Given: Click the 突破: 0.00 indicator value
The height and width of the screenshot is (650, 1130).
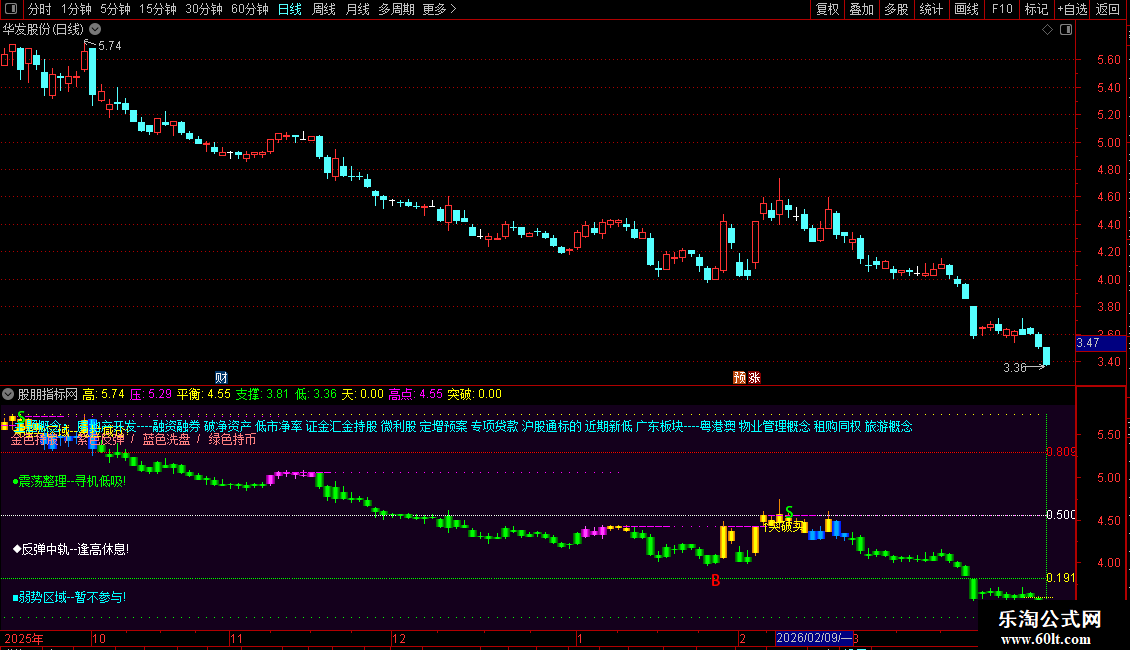Looking at the screenshot, I should coord(474,394).
